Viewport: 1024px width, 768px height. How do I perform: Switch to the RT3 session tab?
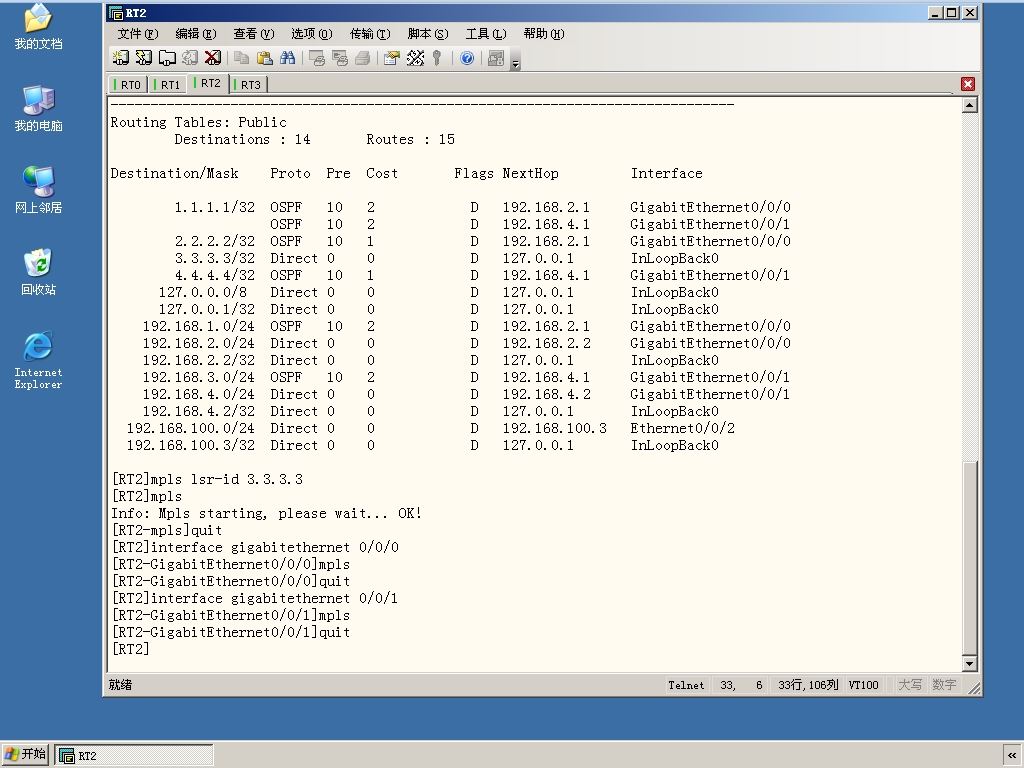(x=248, y=85)
